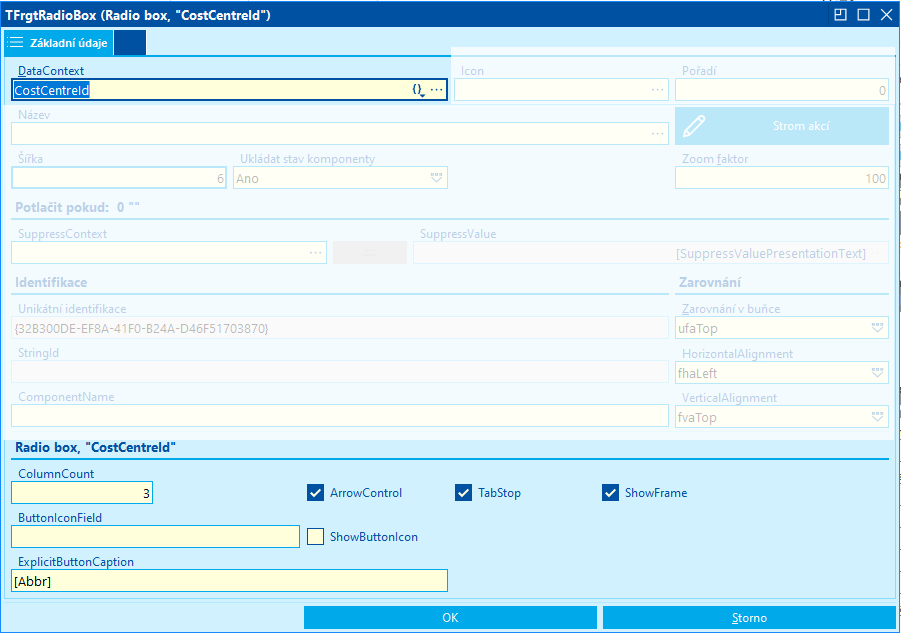
Task: Confirm with the OK button
Action: click(x=450, y=617)
